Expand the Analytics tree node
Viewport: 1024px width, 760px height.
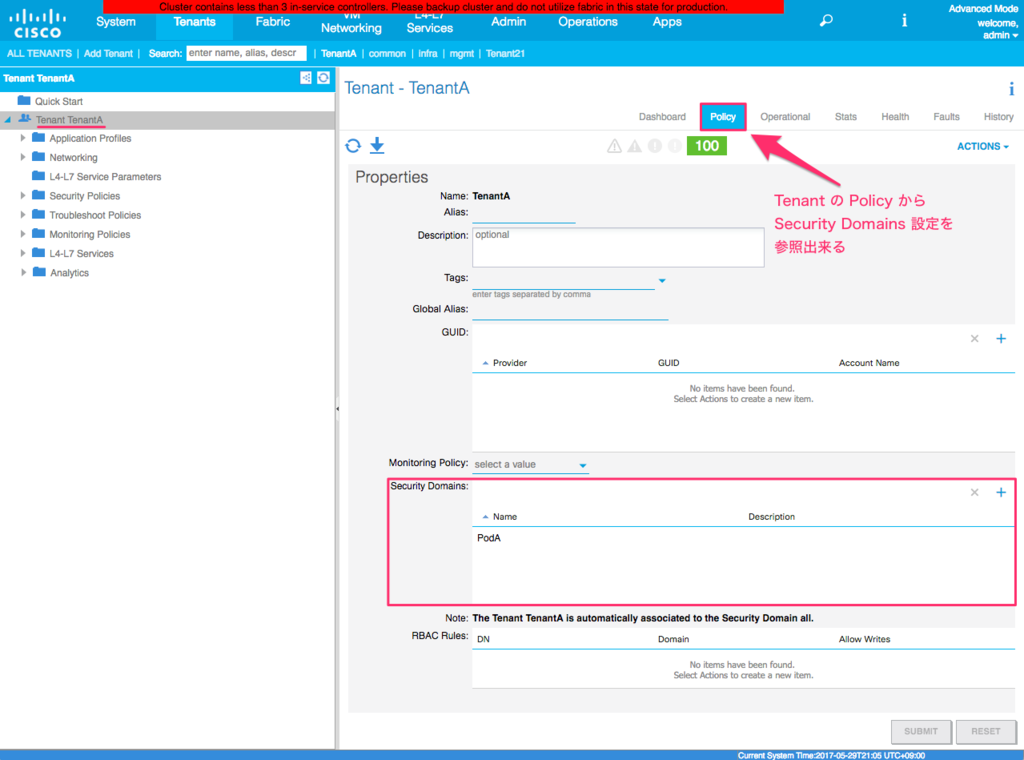click(x=23, y=272)
